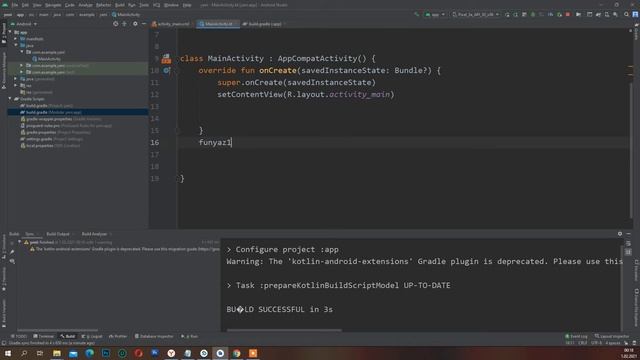The image size is (640, 360).
Task: Open the Window menu
Action: (x=171, y=5)
